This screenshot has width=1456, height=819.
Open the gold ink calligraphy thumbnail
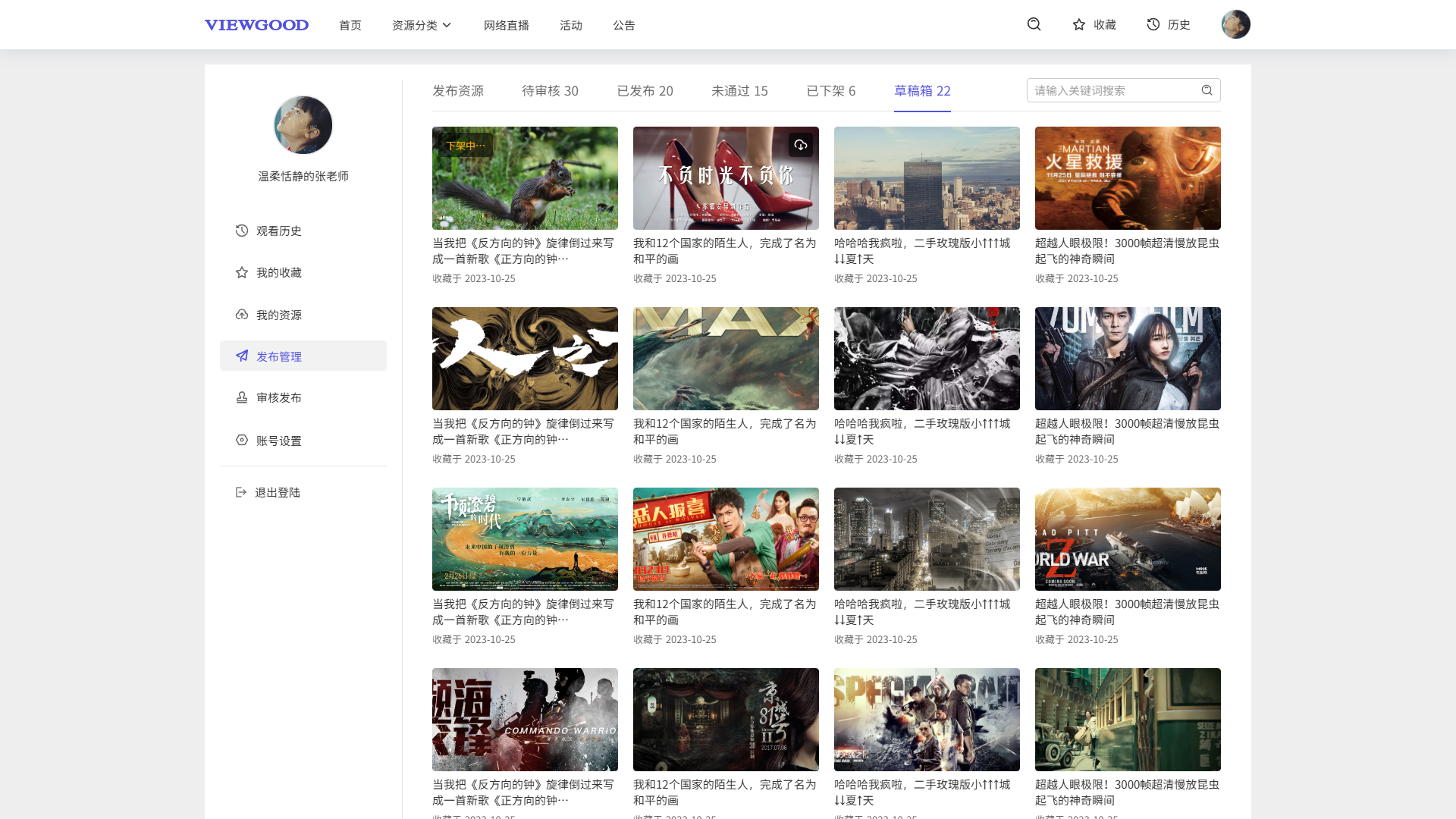click(525, 359)
